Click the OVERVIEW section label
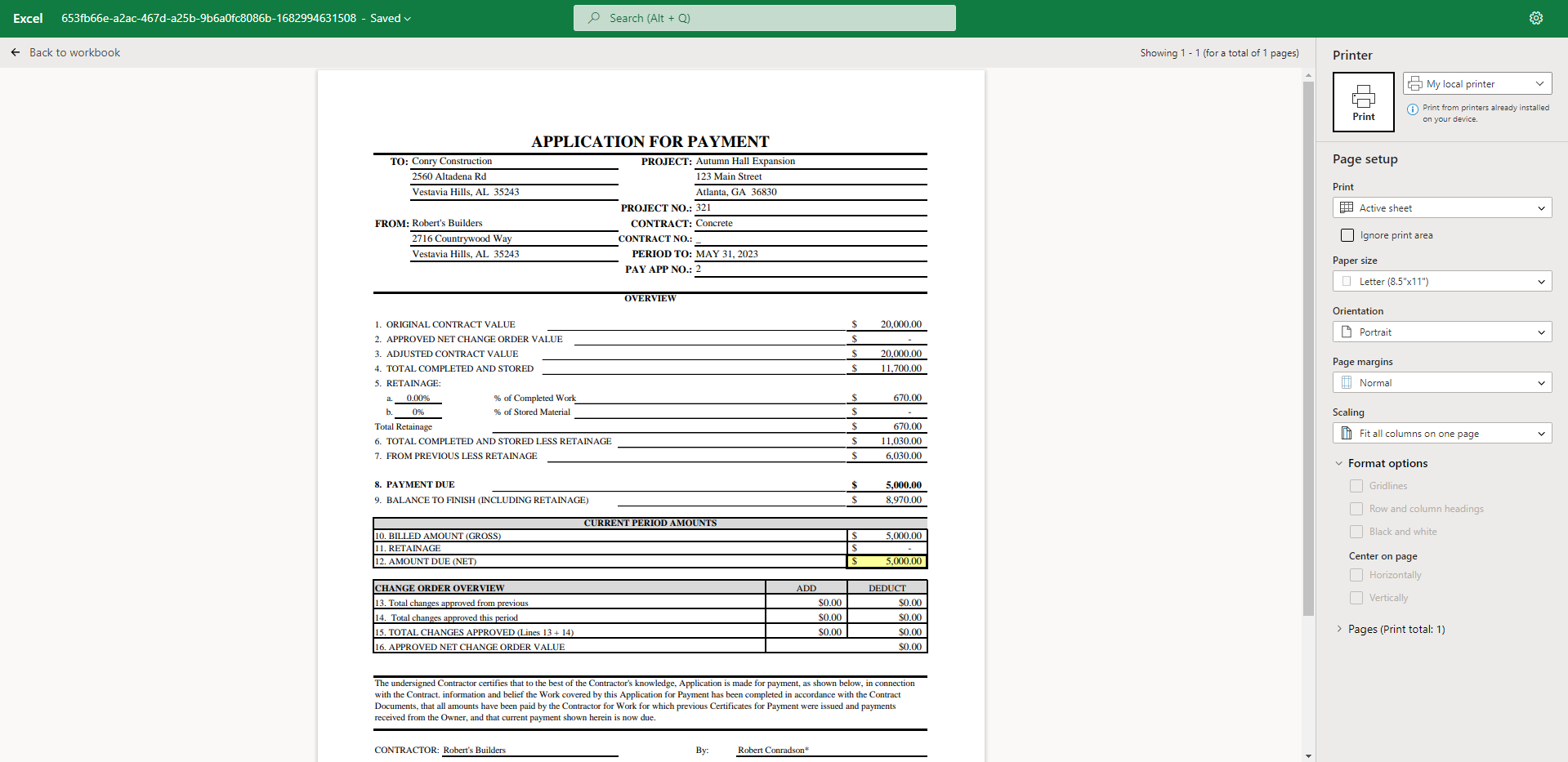 (650, 298)
